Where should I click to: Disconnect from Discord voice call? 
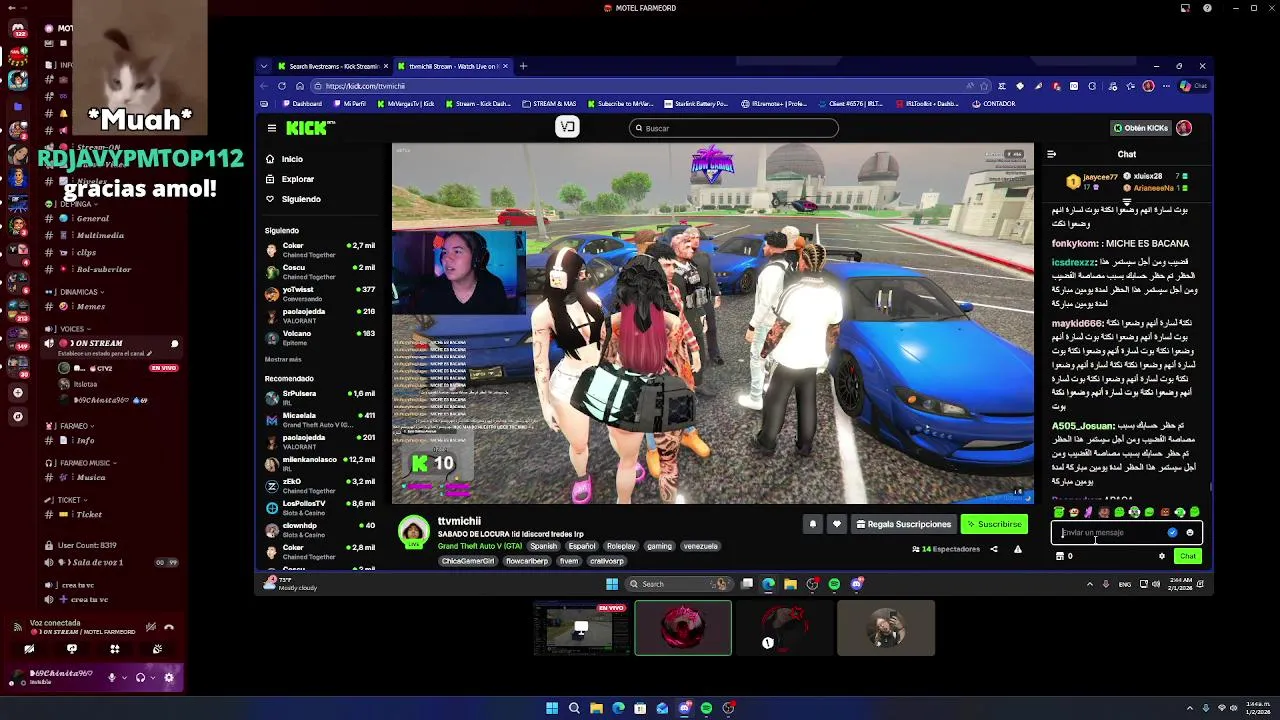pos(169,627)
